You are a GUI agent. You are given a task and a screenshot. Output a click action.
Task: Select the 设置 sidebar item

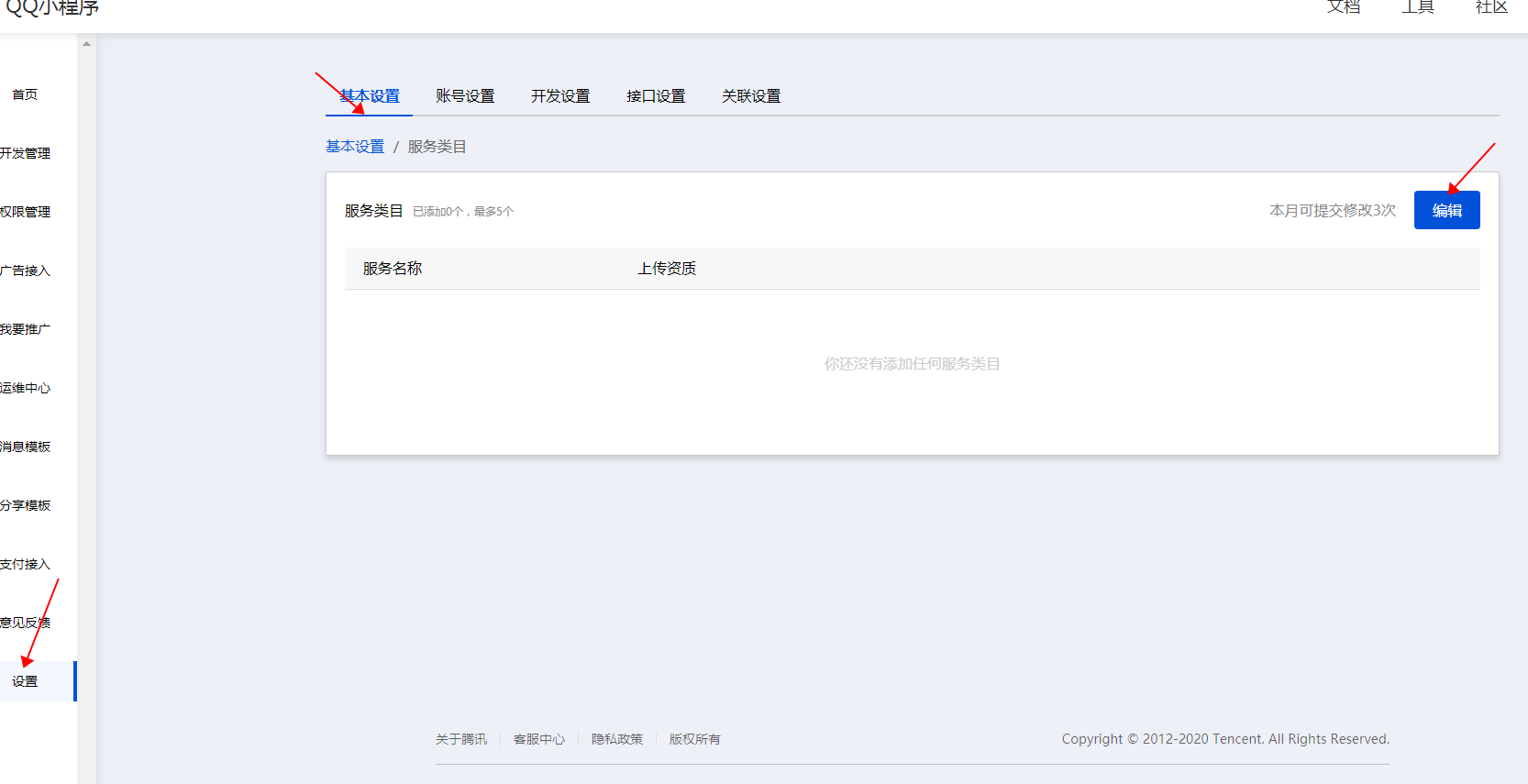click(26, 681)
